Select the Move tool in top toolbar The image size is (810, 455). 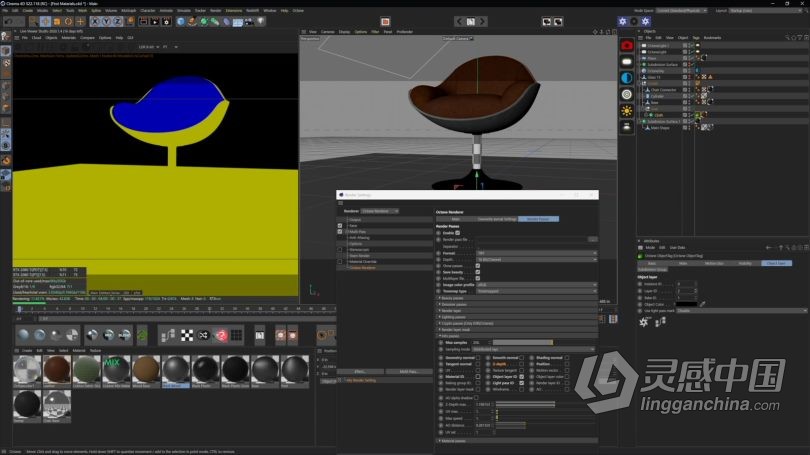[x=45, y=21]
